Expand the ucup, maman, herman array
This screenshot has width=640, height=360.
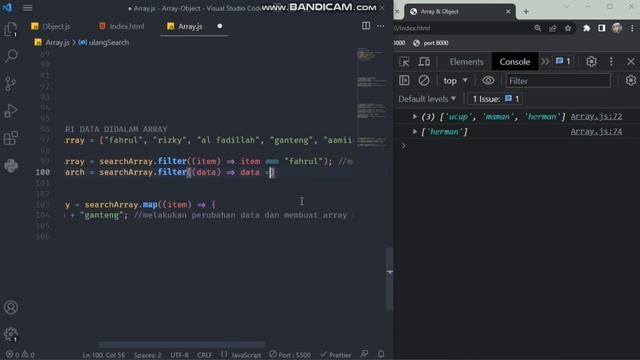click(x=415, y=116)
